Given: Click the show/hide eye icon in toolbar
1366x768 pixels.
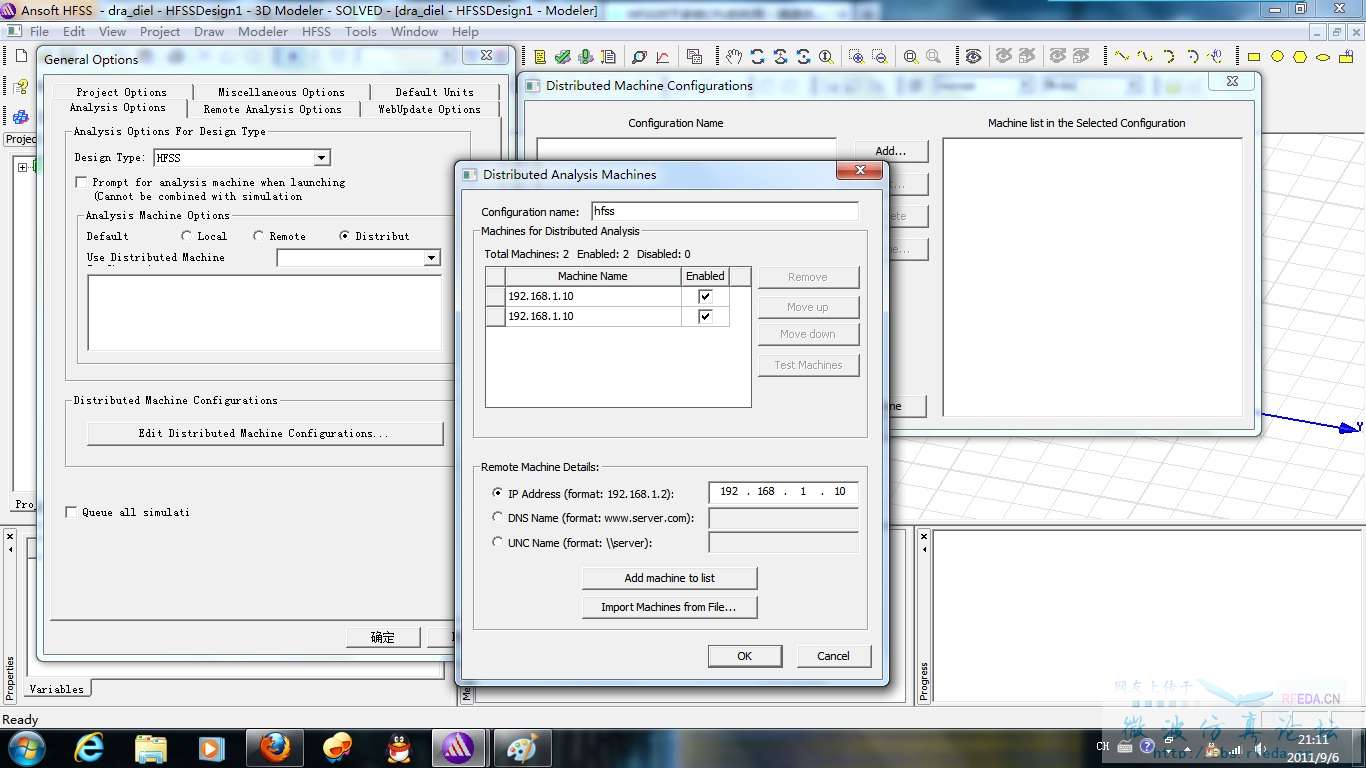Looking at the screenshot, I should pos(972,56).
